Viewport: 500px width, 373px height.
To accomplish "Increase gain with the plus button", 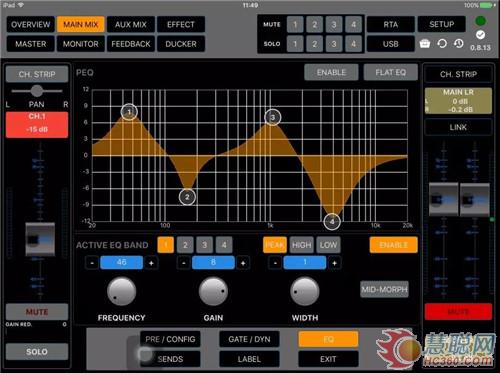I will point(243,263).
